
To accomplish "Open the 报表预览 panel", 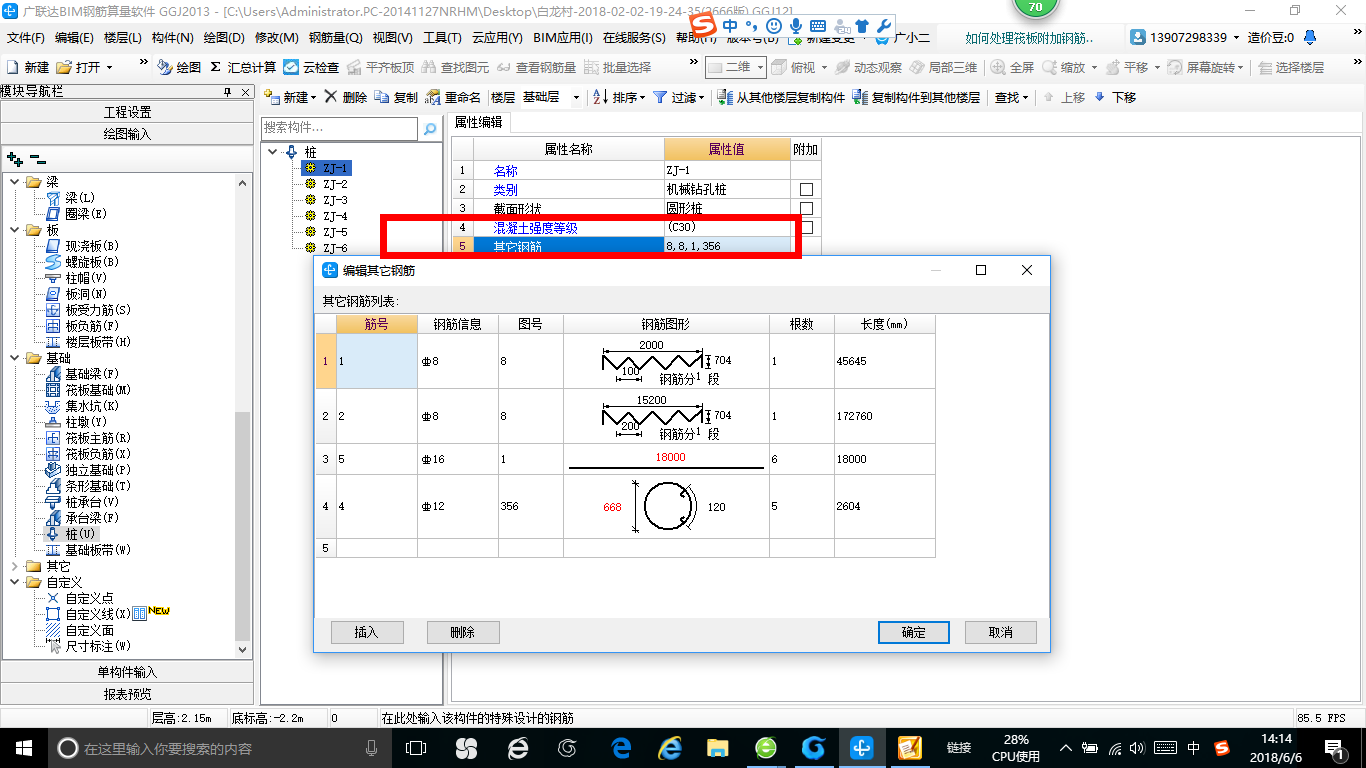I will [x=127, y=694].
